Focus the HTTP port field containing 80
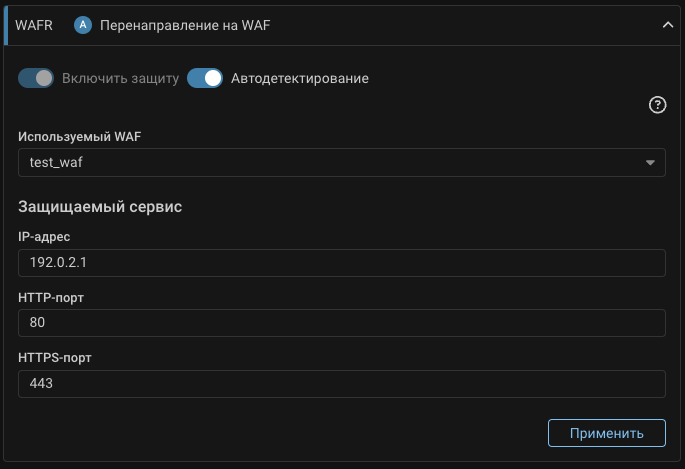 [x=341, y=323]
